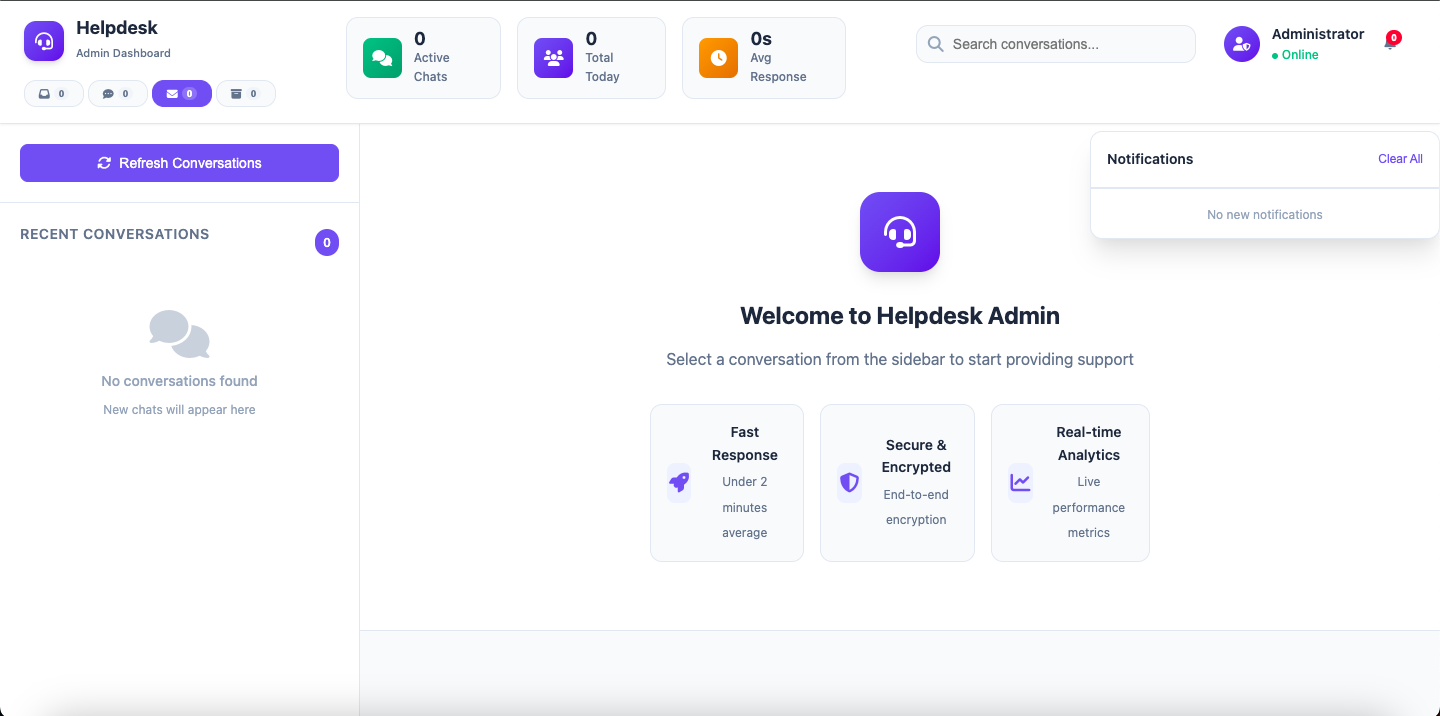Select the inbox tray filter pill
This screenshot has width=1440, height=716.
click(x=53, y=94)
